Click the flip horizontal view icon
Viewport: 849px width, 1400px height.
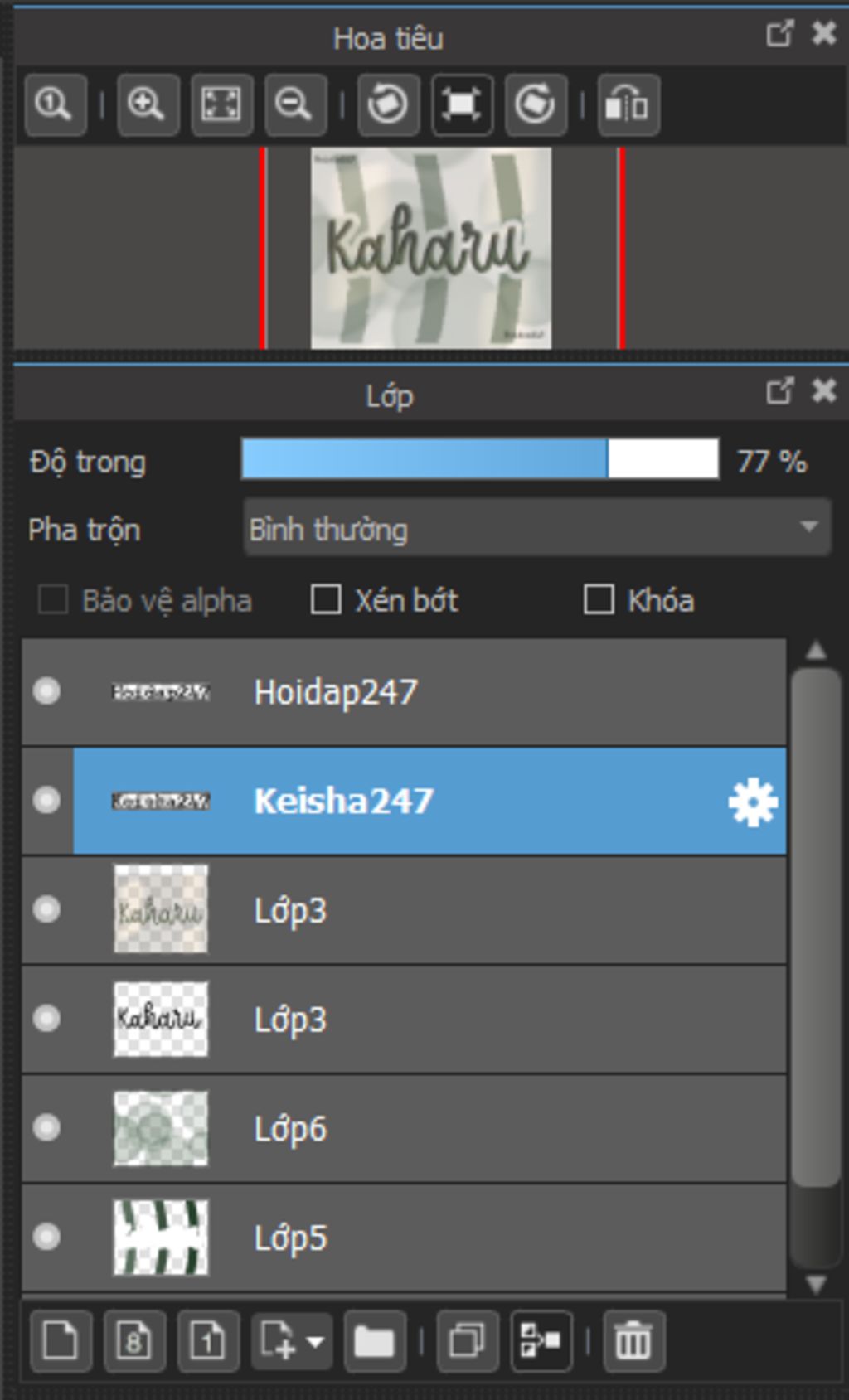pos(628,104)
